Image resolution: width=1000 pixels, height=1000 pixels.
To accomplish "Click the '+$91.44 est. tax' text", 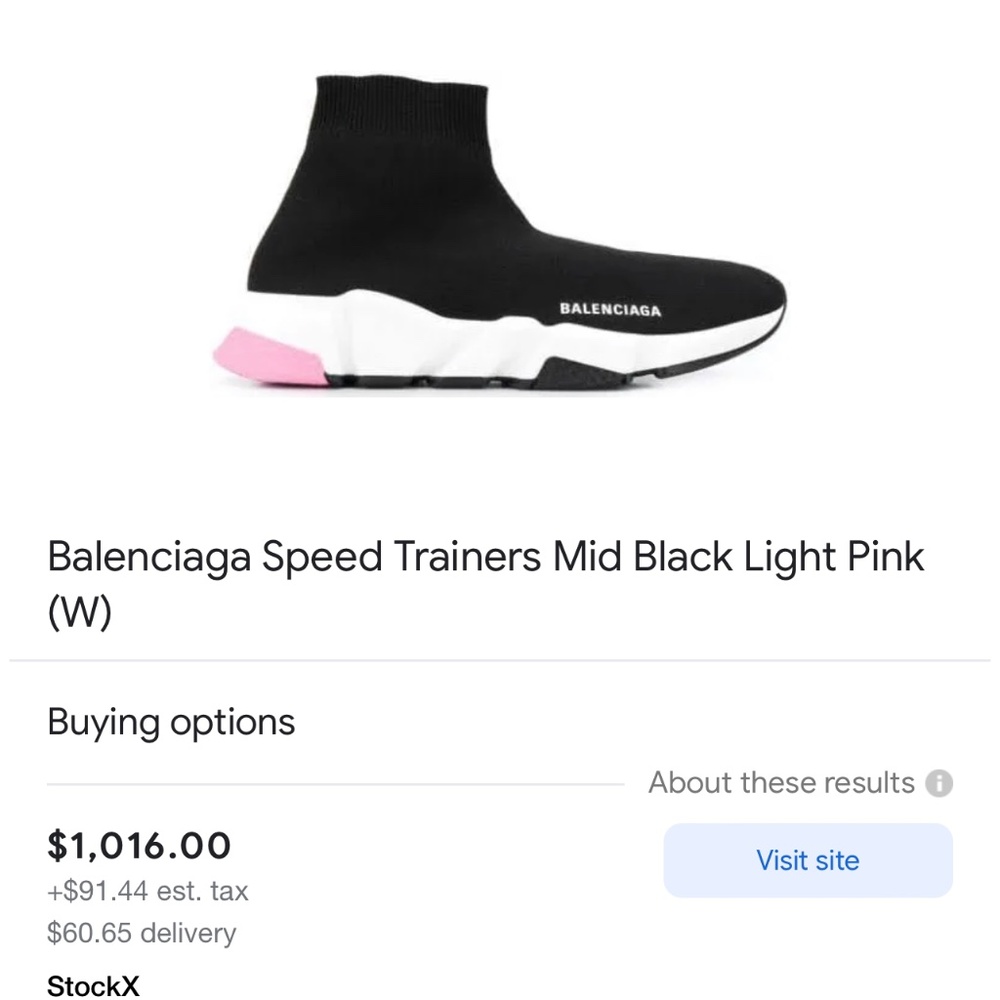I will point(147,891).
